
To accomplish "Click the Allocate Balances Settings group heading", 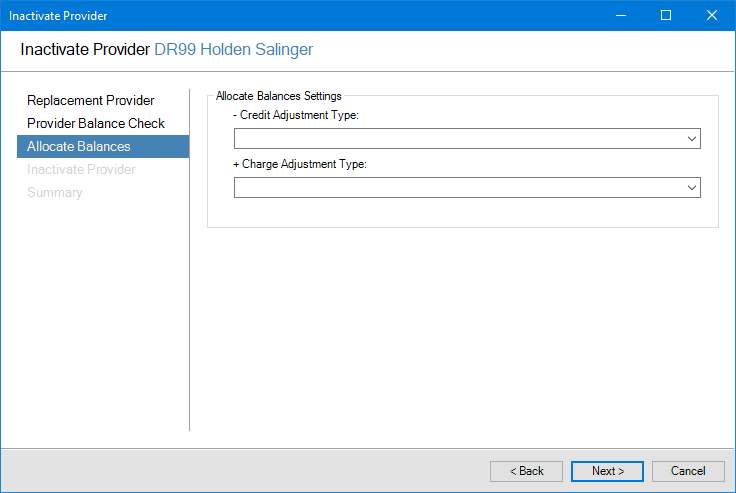I will [279, 96].
